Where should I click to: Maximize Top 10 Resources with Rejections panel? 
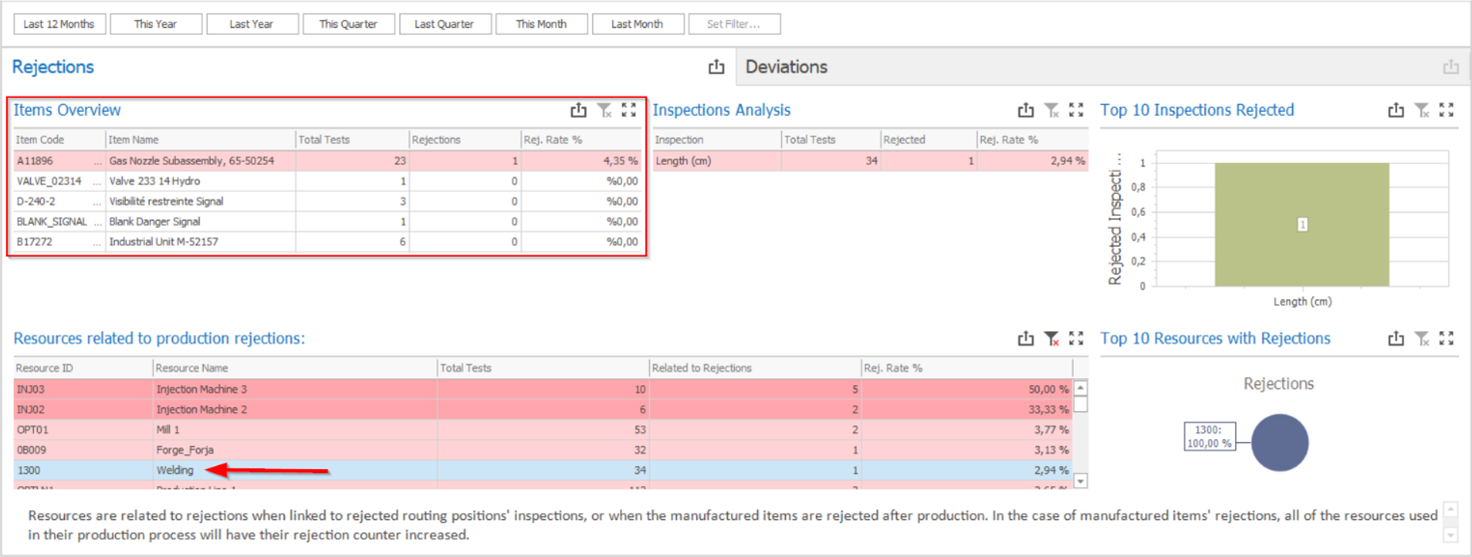(1446, 339)
